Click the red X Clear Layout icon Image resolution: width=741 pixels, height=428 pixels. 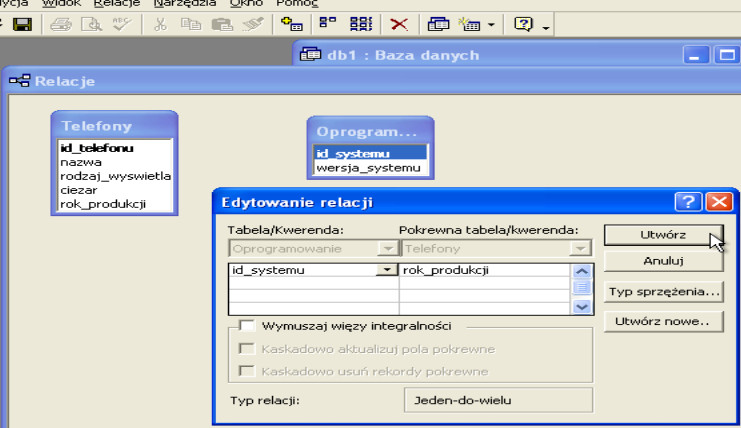pos(399,22)
